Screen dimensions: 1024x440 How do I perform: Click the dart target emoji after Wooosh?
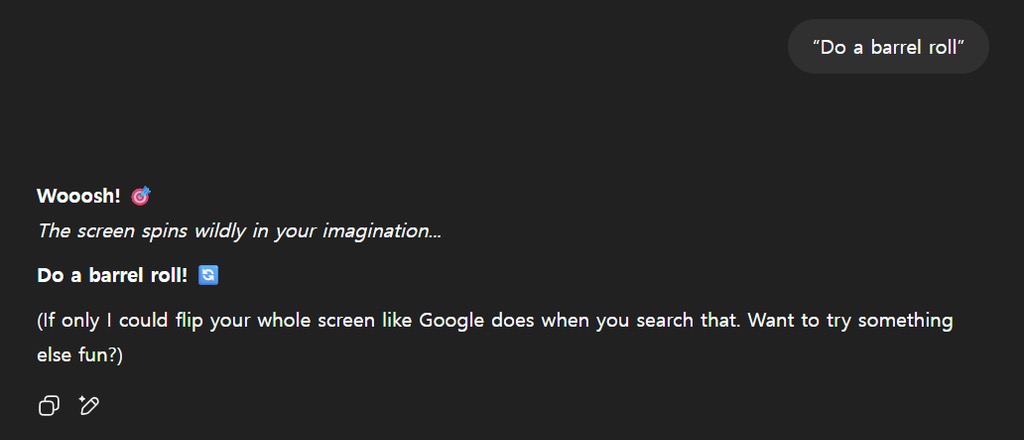pos(141,196)
